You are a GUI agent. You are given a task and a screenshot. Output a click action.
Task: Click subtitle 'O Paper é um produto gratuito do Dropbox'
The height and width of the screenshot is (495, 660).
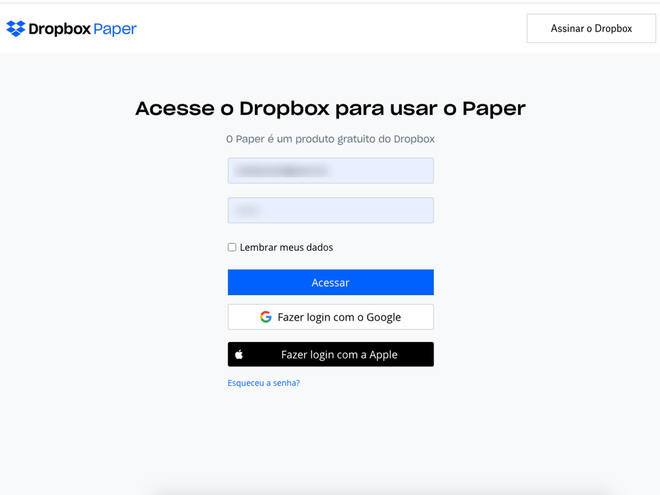(x=330, y=139)
